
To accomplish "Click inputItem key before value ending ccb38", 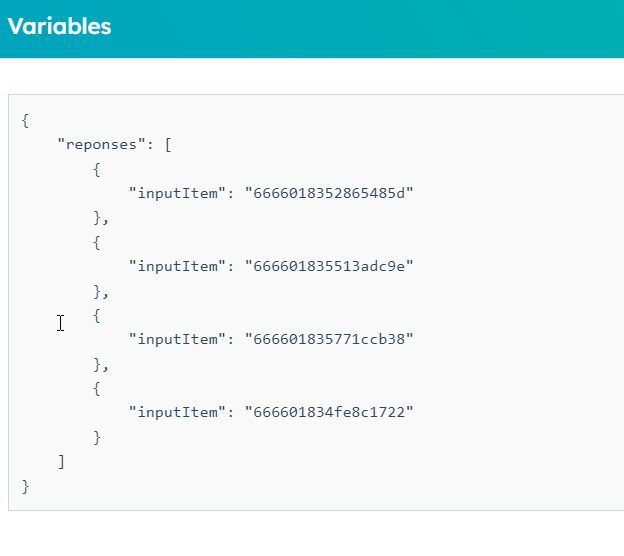I will 174,339.
